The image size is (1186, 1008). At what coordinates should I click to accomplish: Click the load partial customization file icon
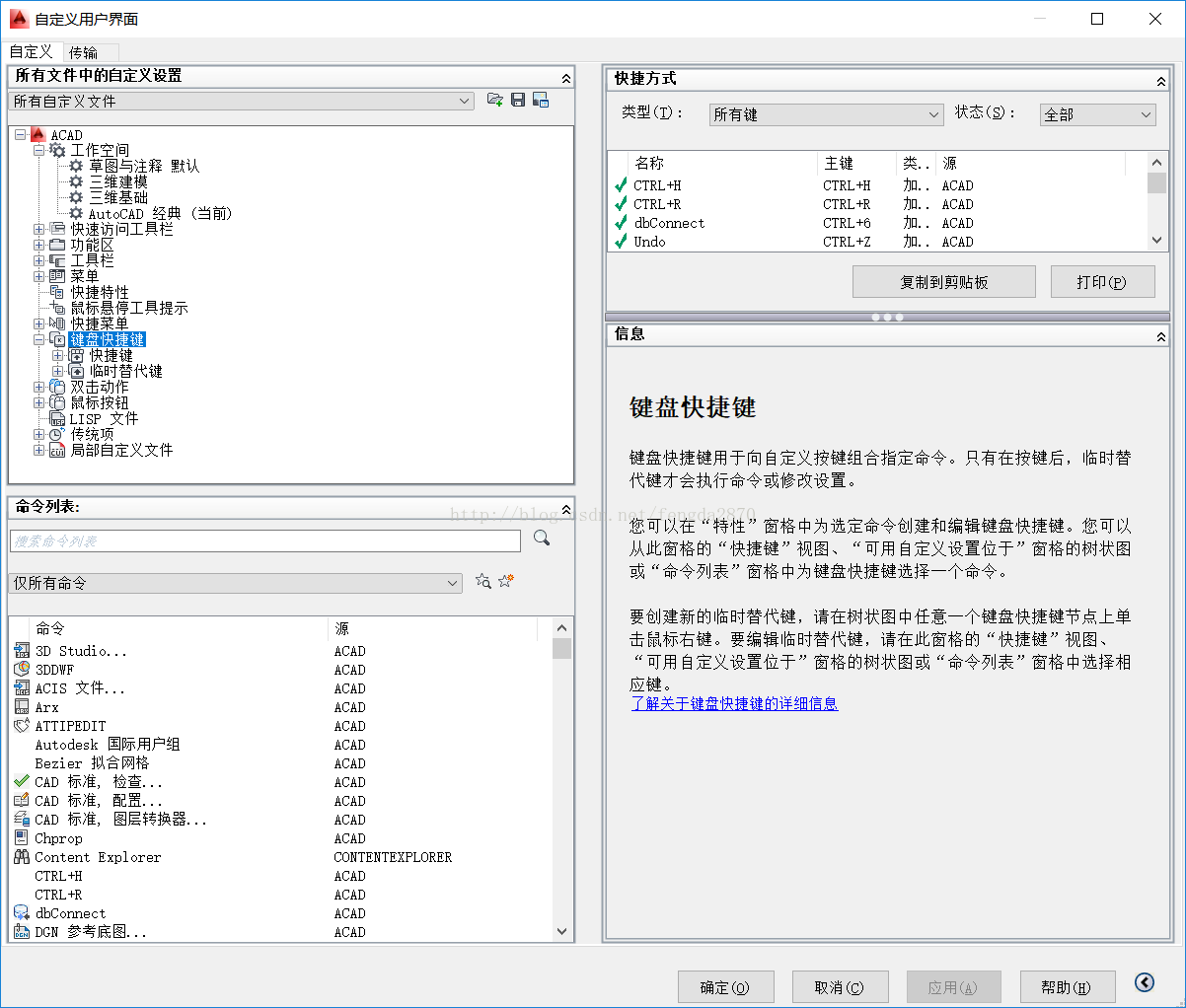pos(495,101)
